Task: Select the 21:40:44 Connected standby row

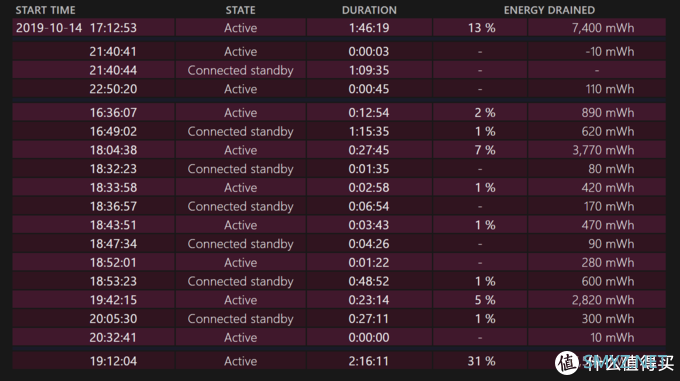Action: [339, 70]
